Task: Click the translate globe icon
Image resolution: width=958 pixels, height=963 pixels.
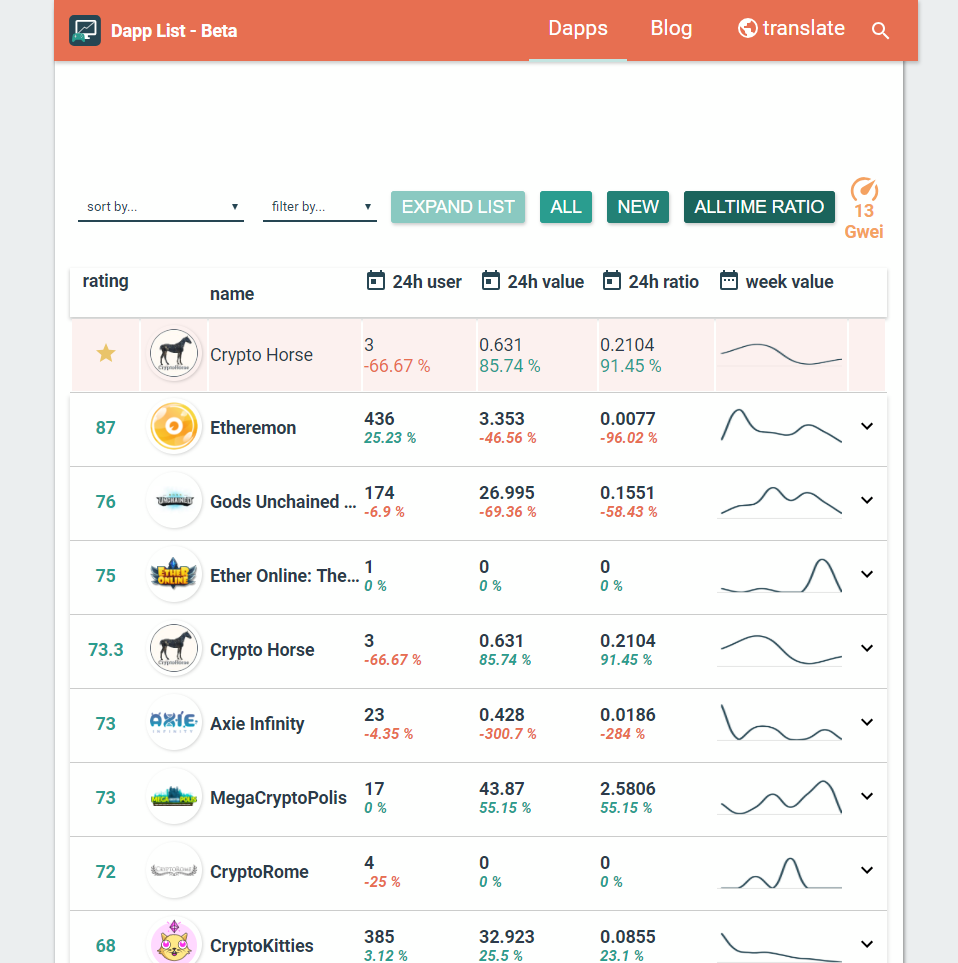Action: coord(747,28)
